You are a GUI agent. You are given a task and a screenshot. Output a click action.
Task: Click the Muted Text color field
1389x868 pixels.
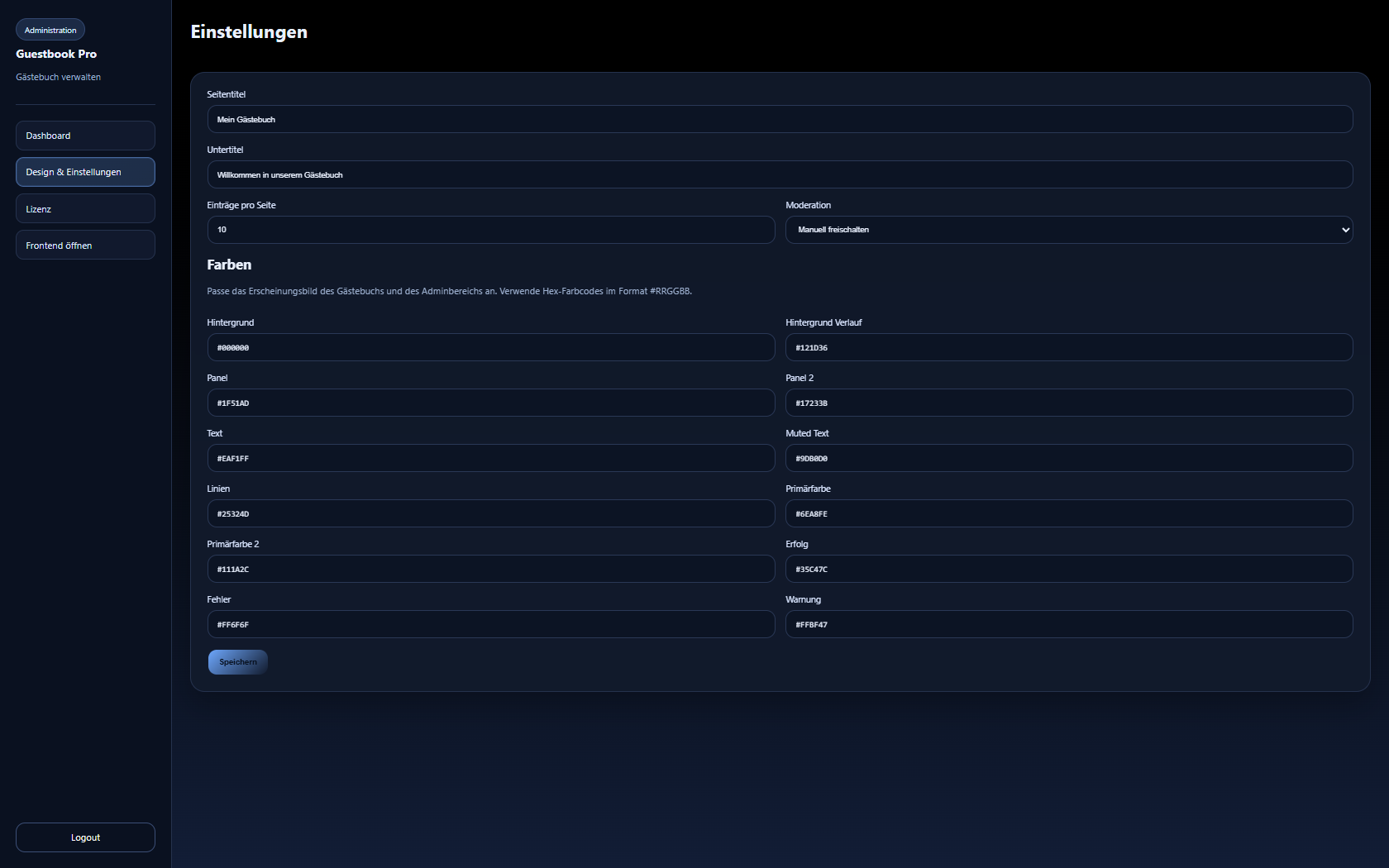(x=1068, y=459)
